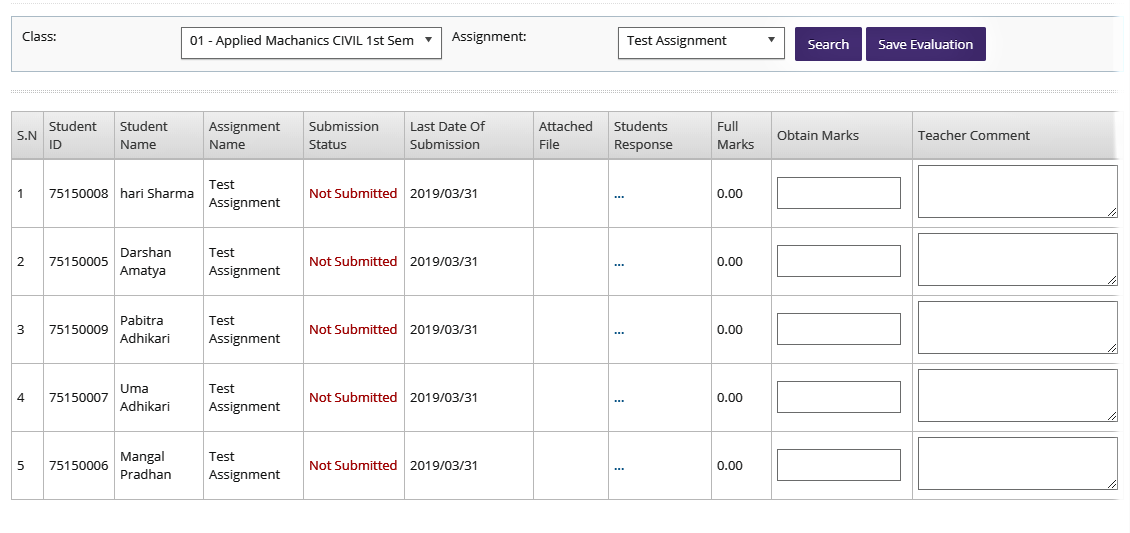This screenshot has height=533, width=1130.
Task: Click Teacher Comment box for hari Sharma
Action: [x=1018, y=192]
